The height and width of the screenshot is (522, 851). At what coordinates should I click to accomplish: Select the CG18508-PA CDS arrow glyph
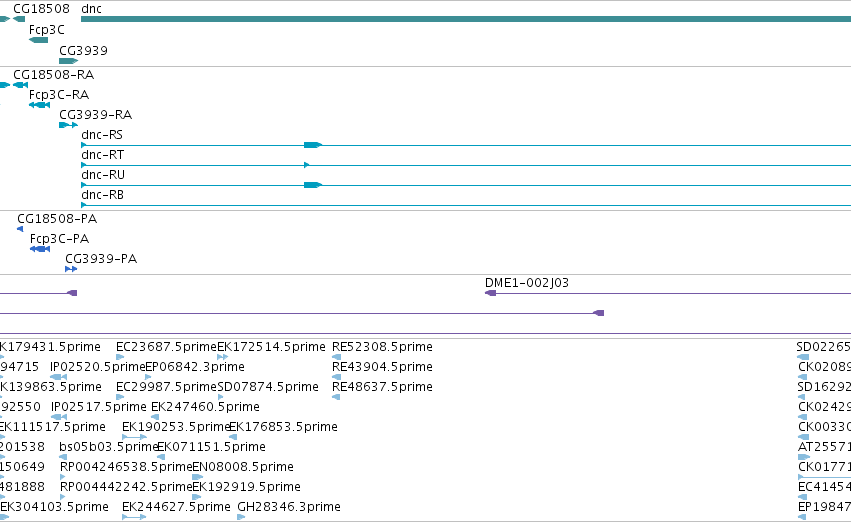click(20, 229)
